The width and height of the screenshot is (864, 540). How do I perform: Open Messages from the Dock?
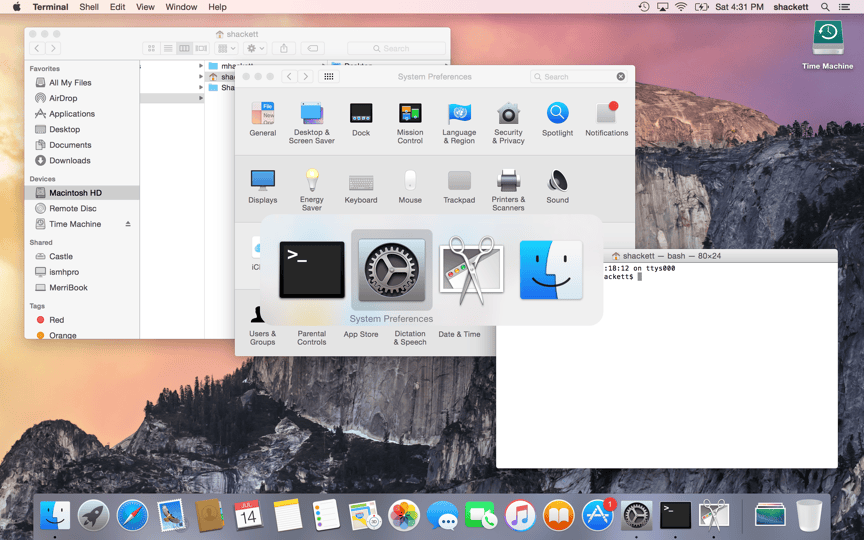[x=442, y=516]
